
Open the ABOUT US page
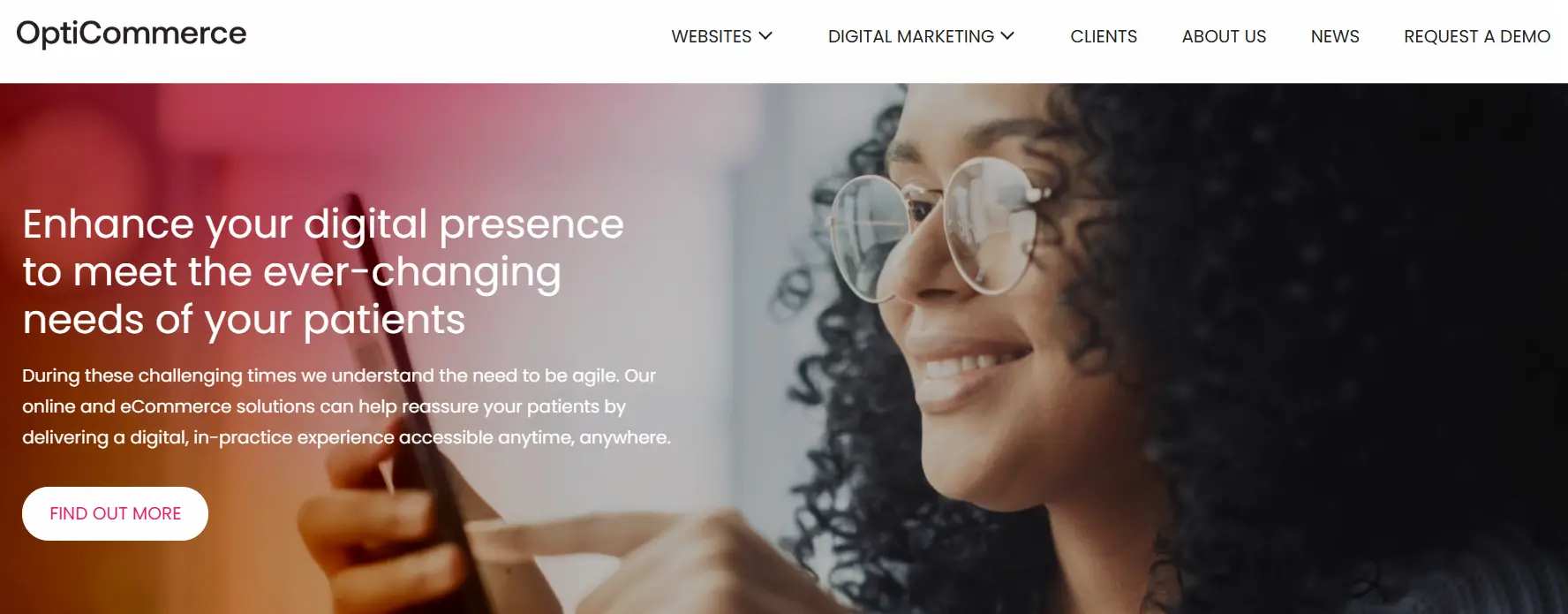[1224, 36]
